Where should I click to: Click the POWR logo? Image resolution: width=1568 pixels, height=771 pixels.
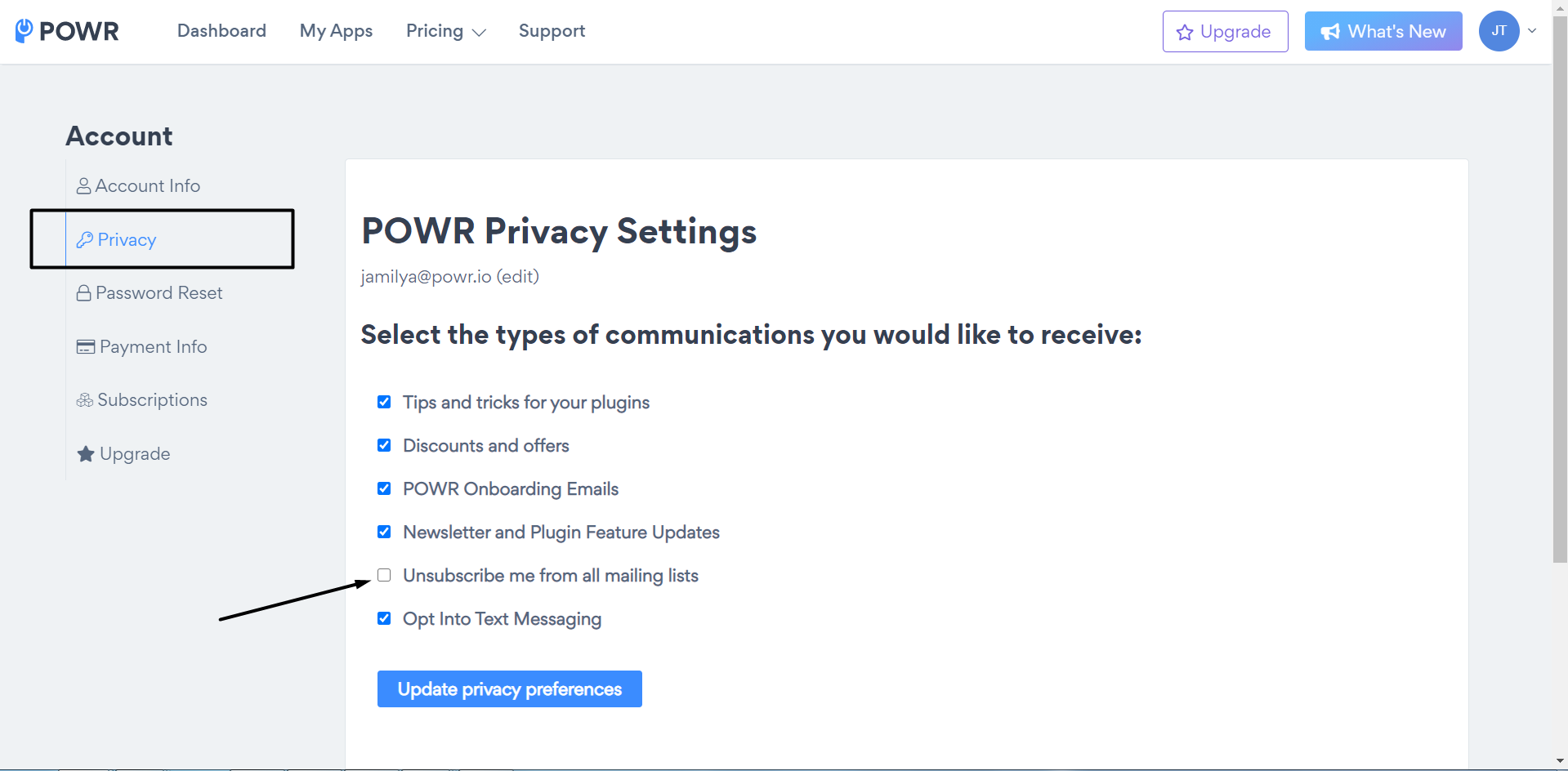[67, 31]
